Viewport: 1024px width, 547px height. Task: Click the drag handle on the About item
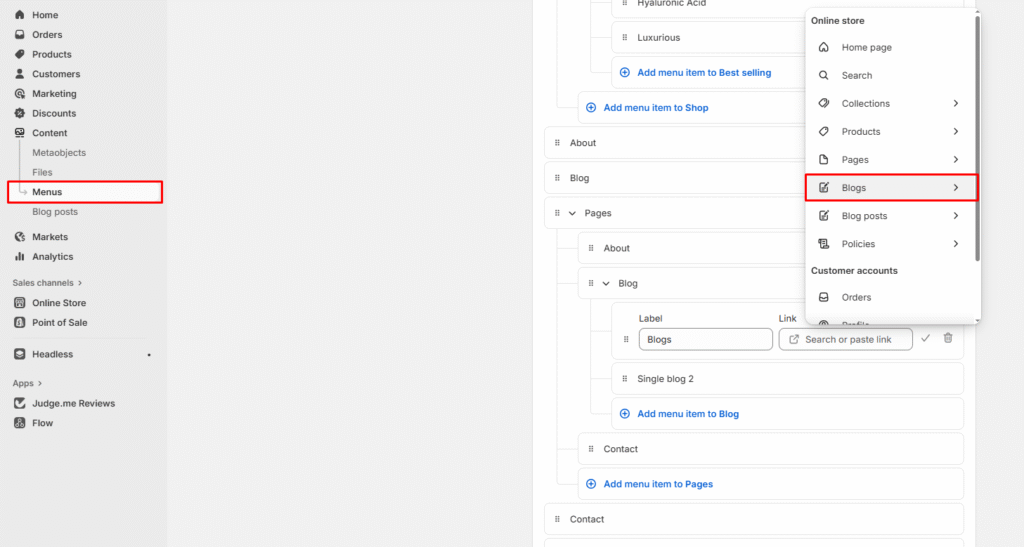coord(557,143)
